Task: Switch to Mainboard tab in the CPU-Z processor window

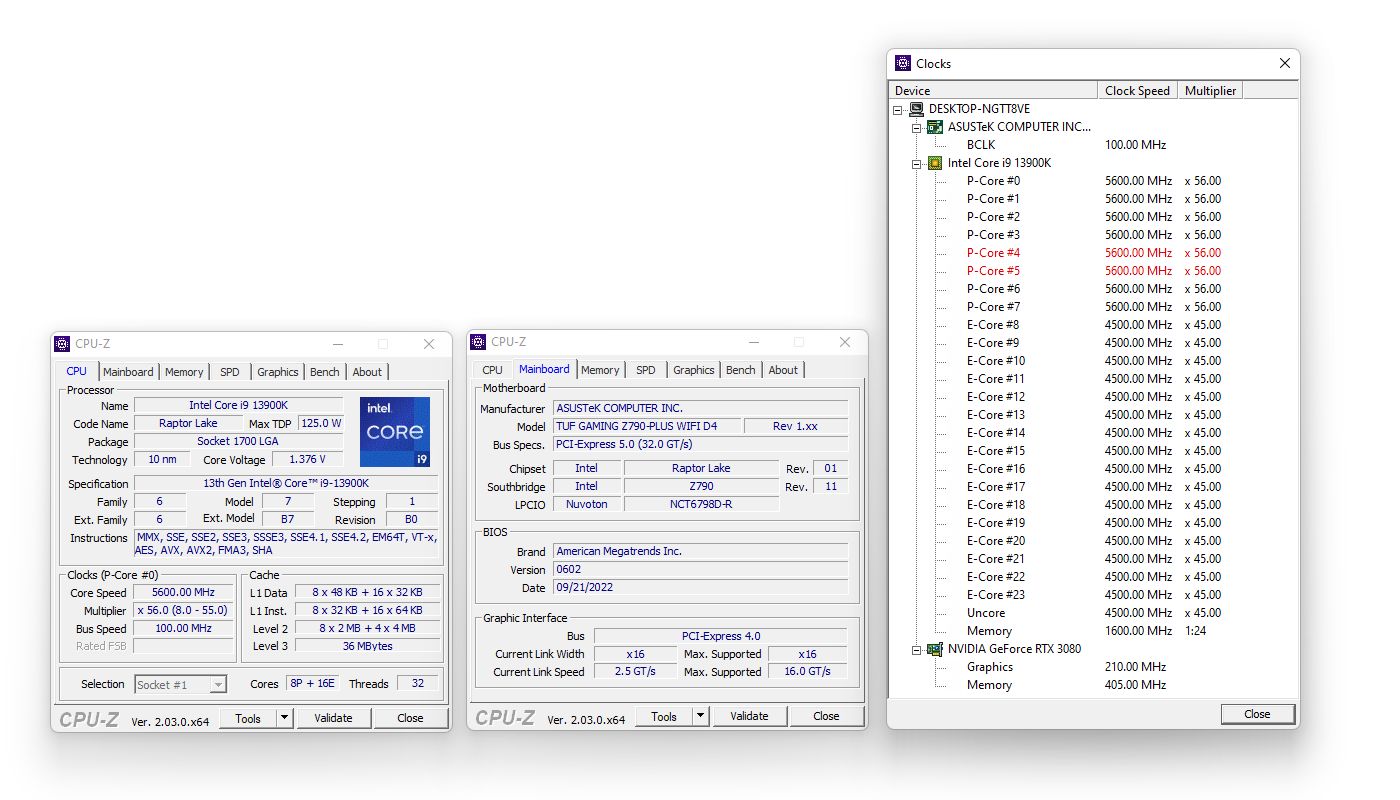Action: point(128,372)
